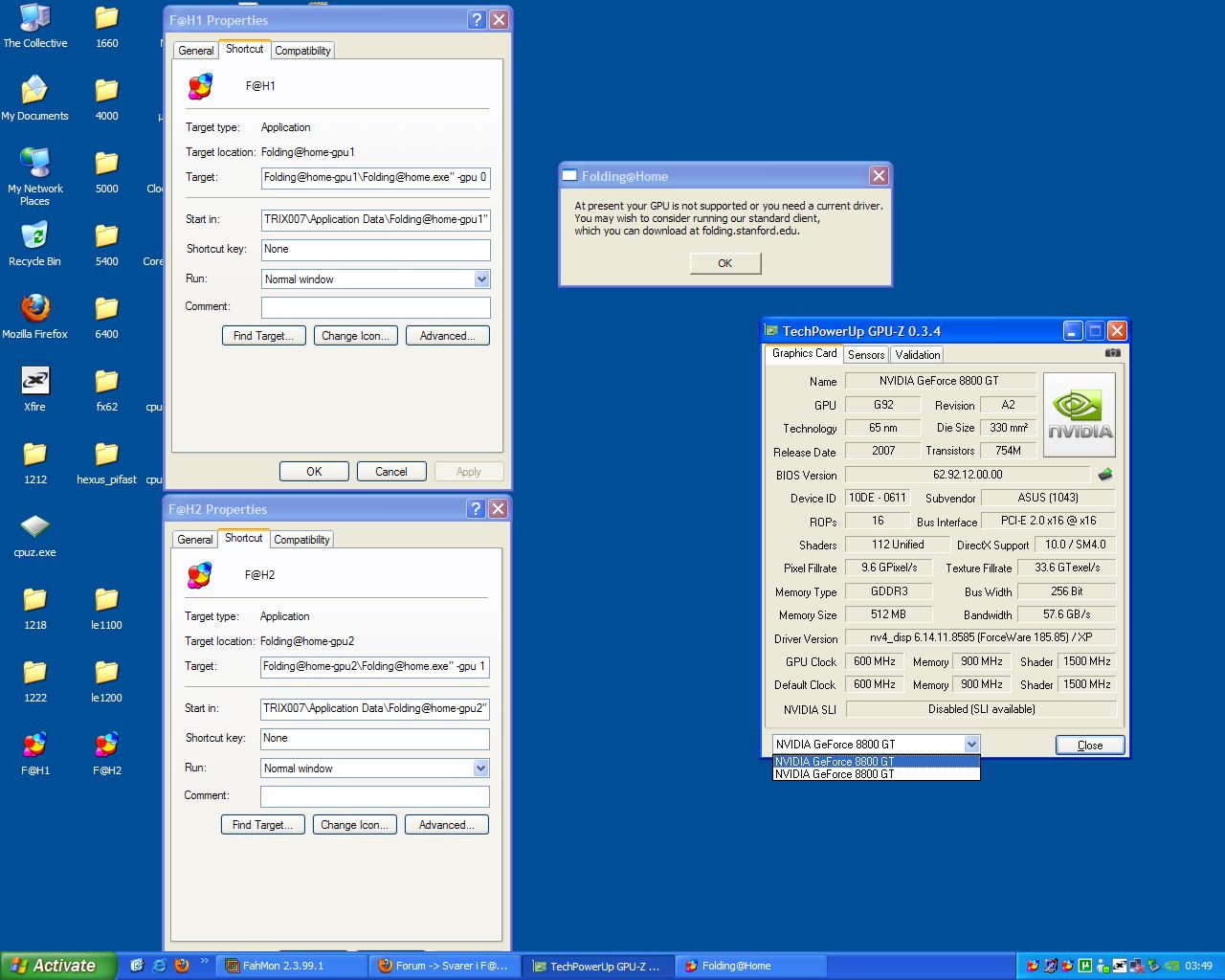Open the Run dropdown in F@H2 Properties

coord(480,768)
